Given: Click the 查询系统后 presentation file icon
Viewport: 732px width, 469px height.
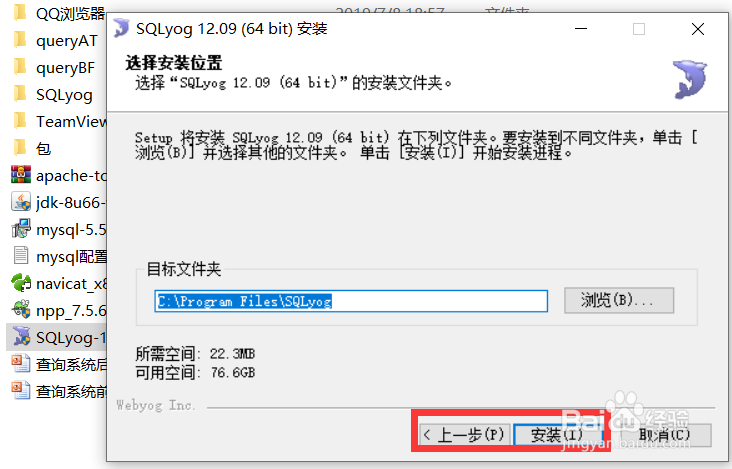Looking at the screenshot, I should 21,364.
